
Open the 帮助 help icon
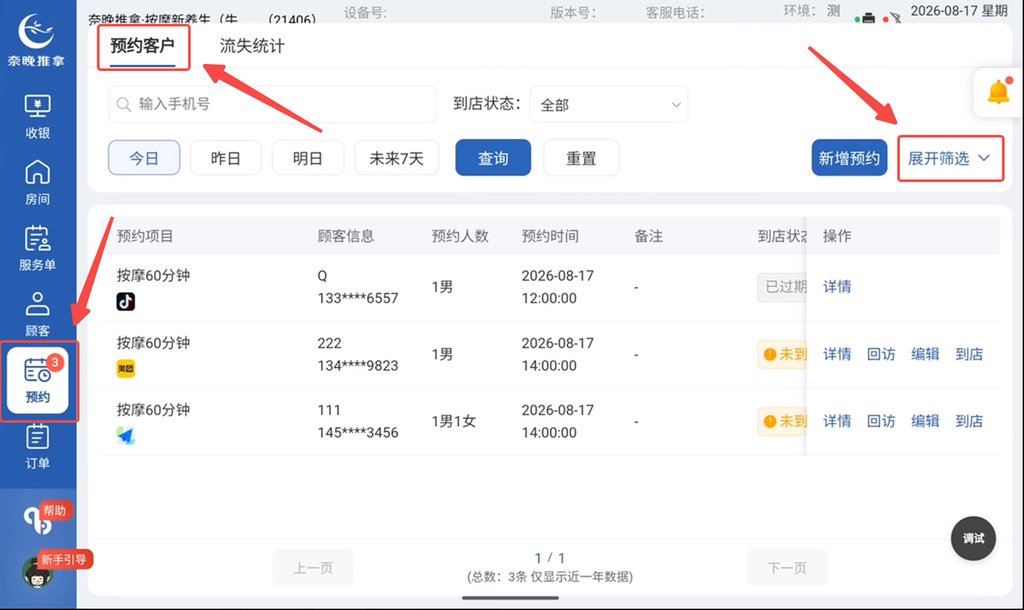[40, 519]
